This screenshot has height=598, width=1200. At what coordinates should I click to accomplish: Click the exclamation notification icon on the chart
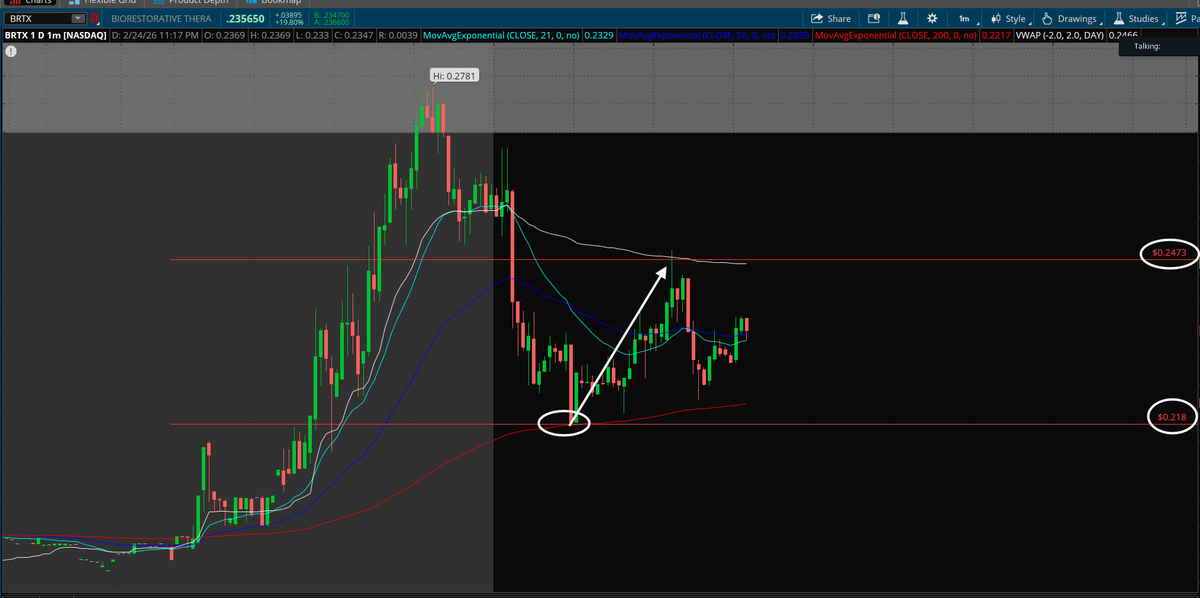click(x=10, y=49)
